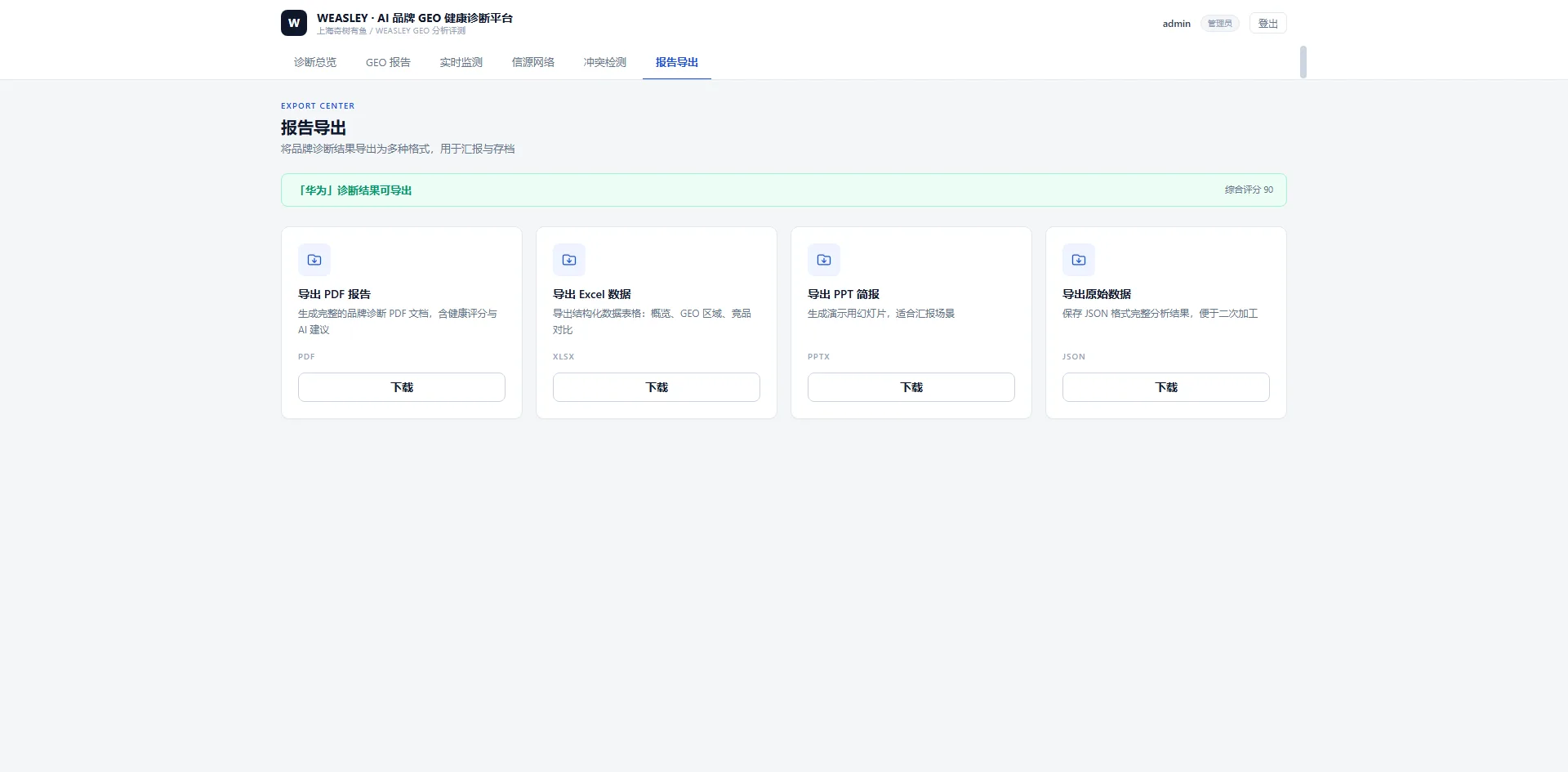This screenshot has height=772, width=1568.
Task: Click the 登出 logout button
Action: [x=1268, y=24]
